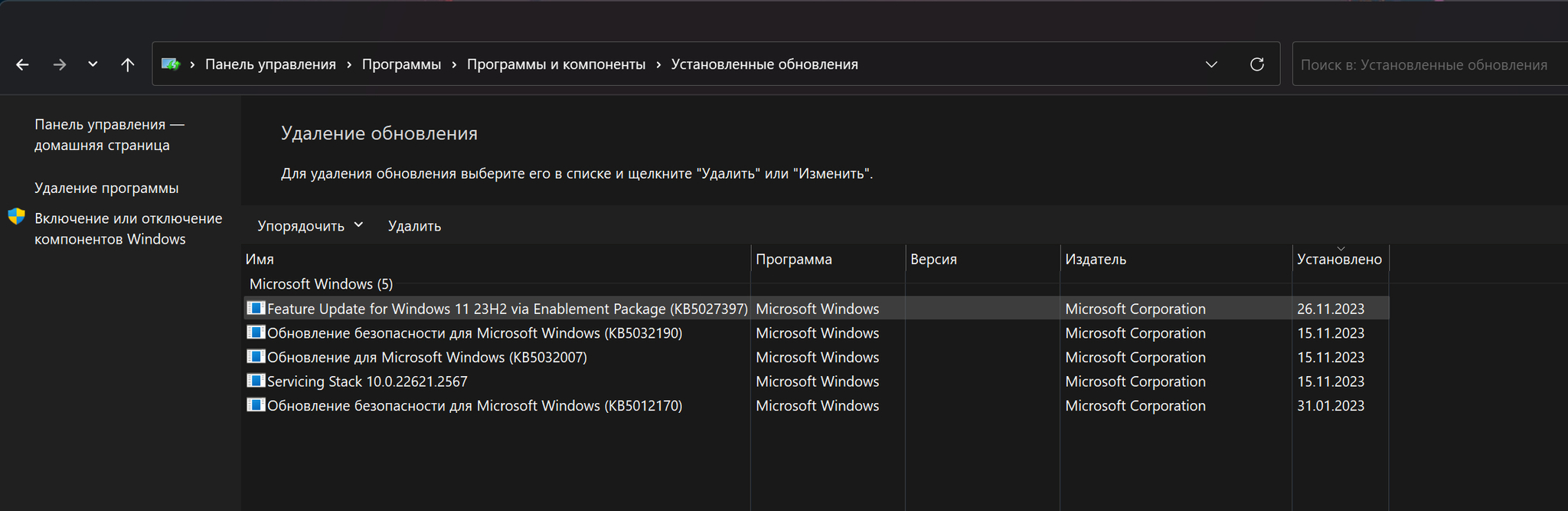Sort by the Установлено column header

tap(1341, 259)
